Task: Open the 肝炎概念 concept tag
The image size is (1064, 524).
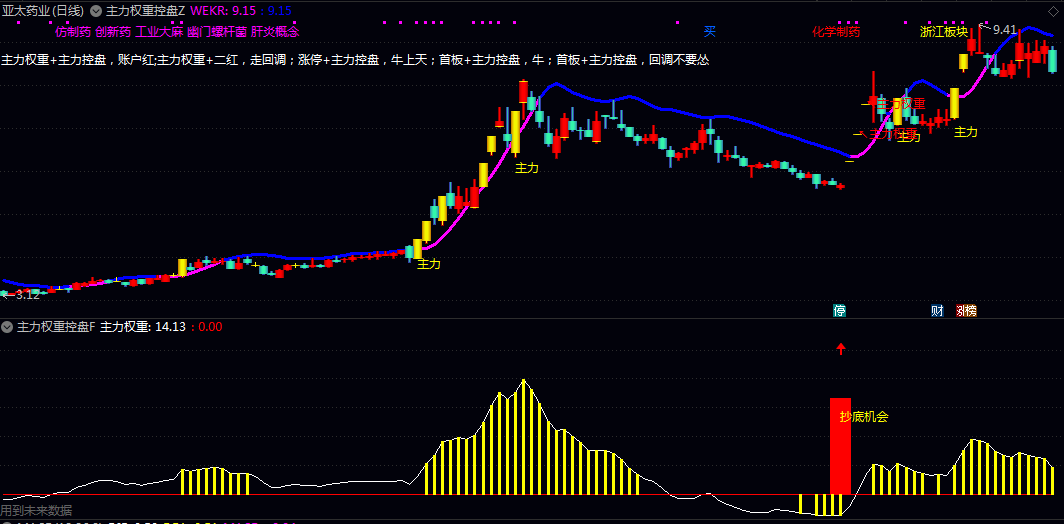Action: tap(275, 31)
